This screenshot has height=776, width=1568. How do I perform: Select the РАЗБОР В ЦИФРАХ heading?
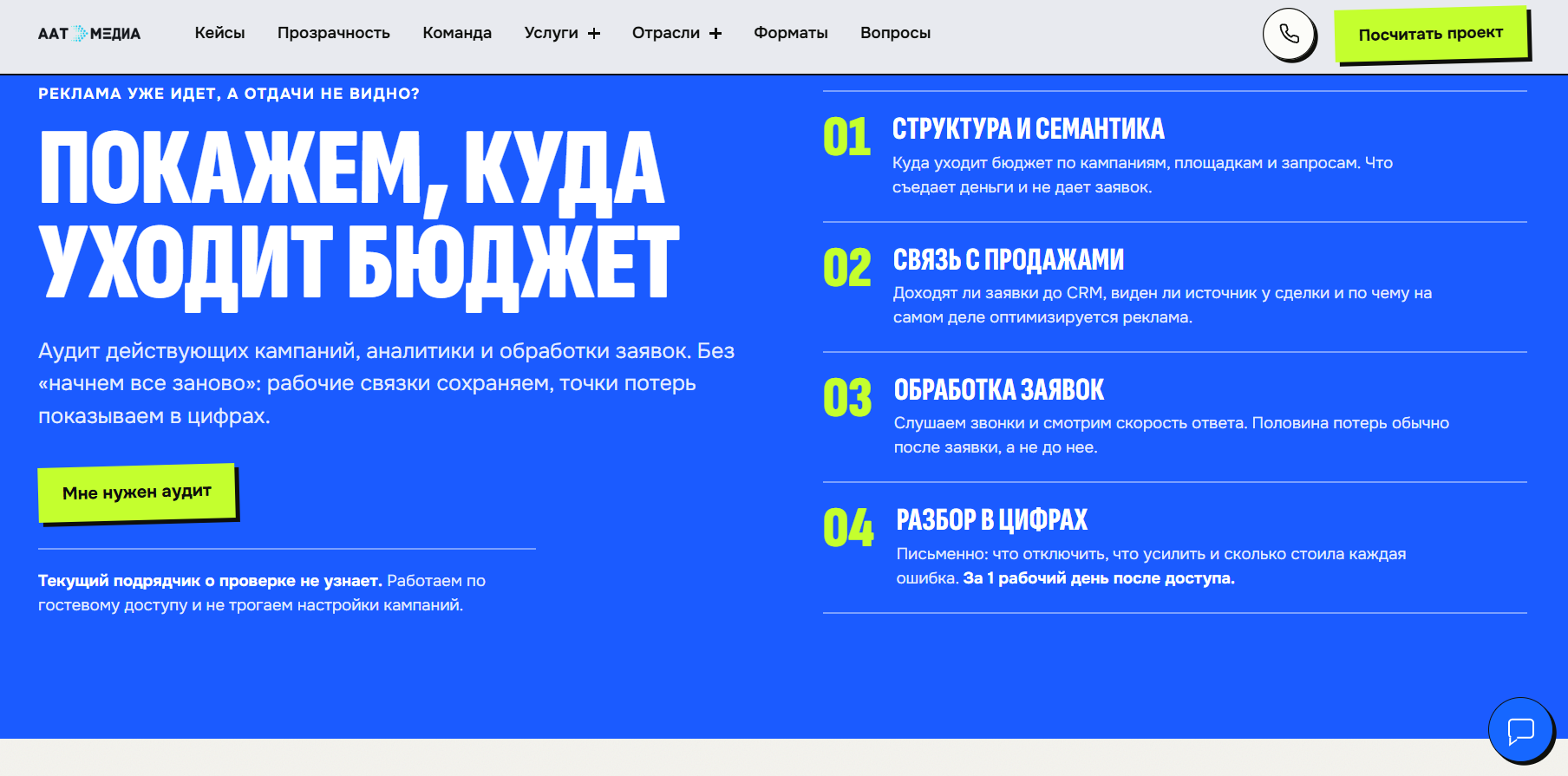[x=992, y=519]
